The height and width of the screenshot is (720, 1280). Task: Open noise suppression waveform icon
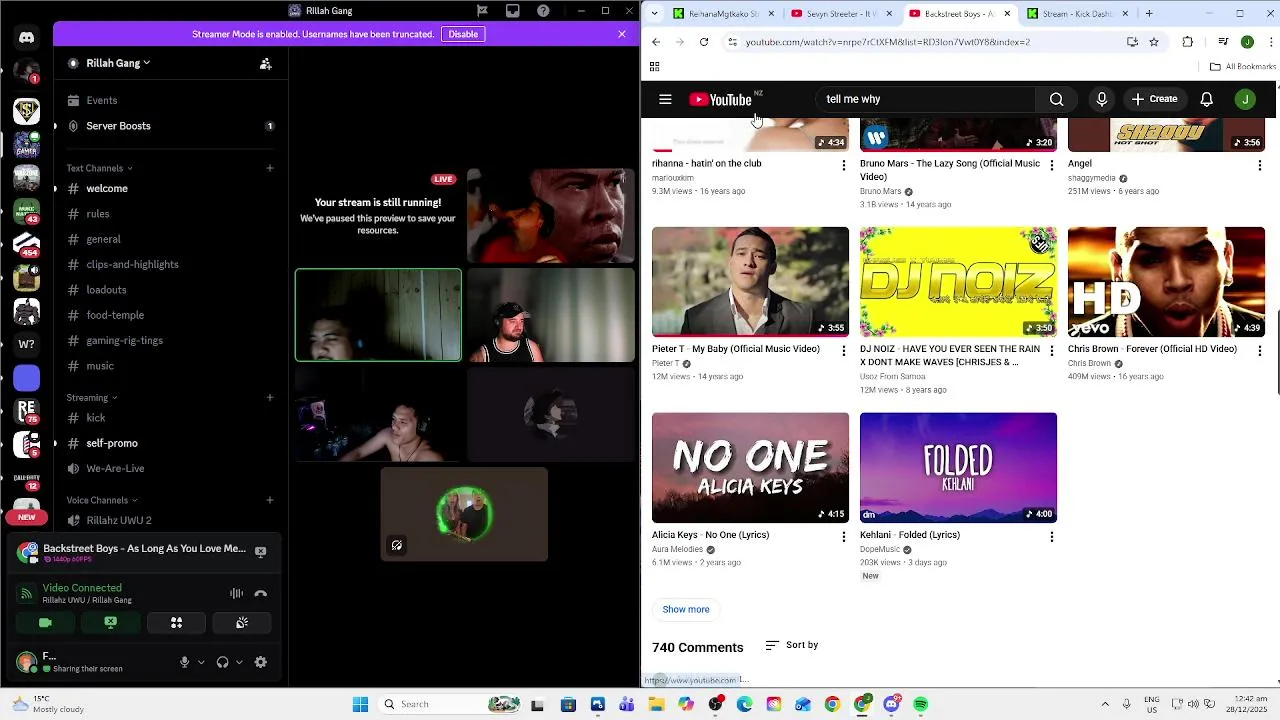pos(237,594)
